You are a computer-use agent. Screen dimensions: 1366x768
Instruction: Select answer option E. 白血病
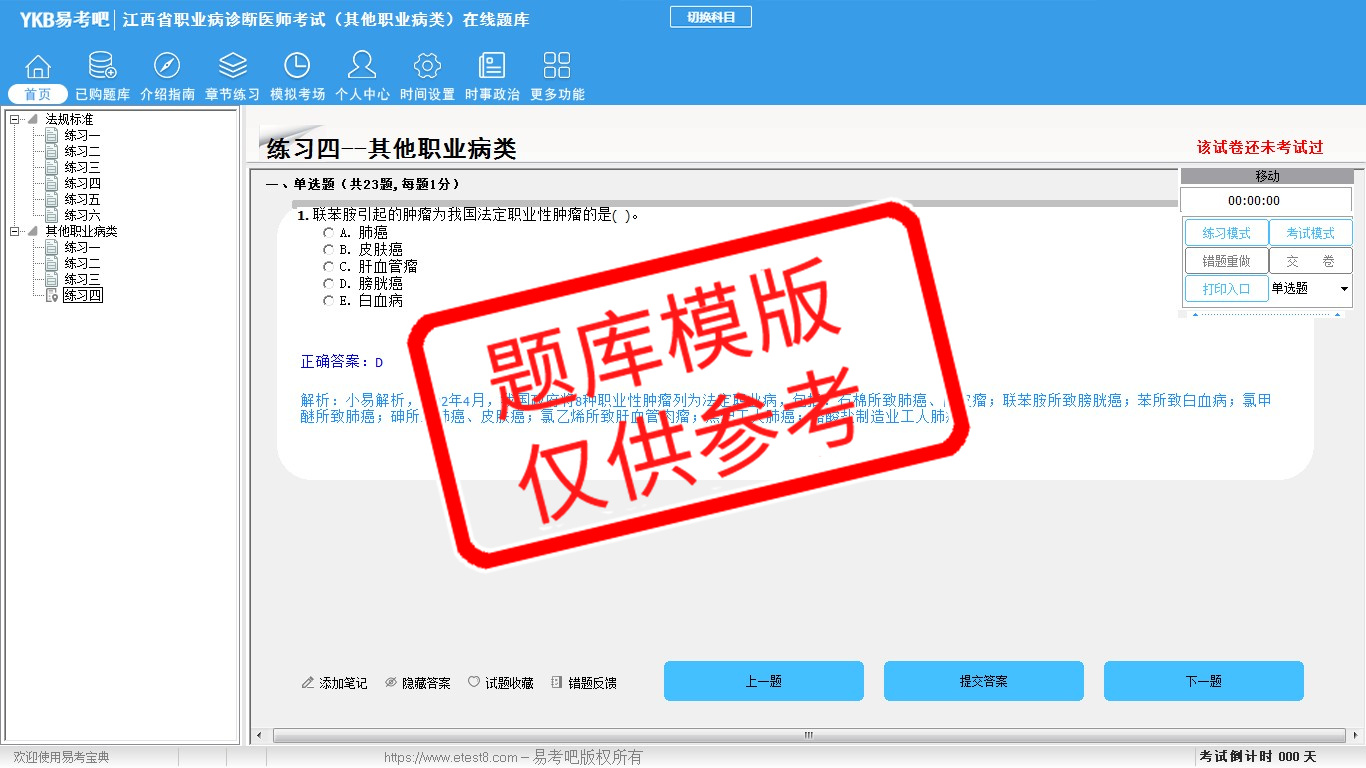(329, 301)
